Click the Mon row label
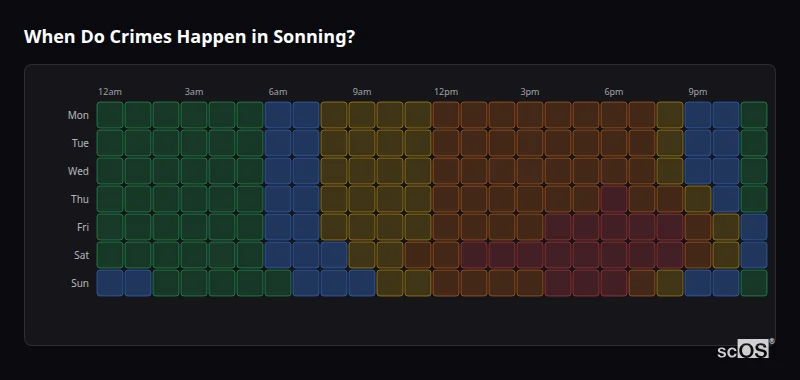 [78, 115]
